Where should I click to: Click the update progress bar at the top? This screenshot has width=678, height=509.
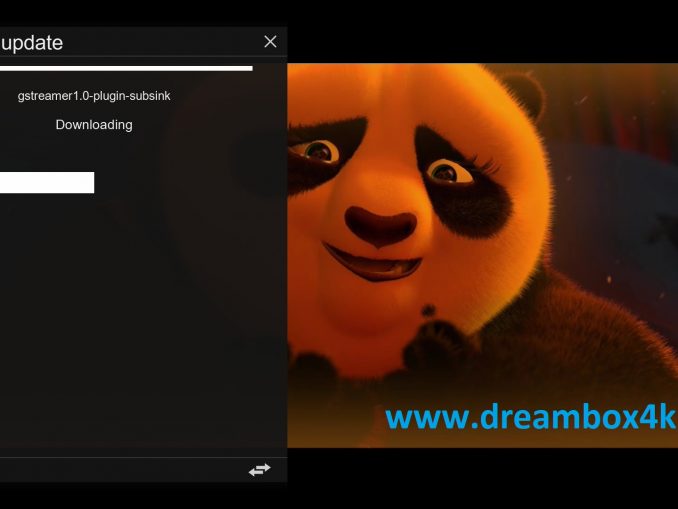click(x=126, y=68)
